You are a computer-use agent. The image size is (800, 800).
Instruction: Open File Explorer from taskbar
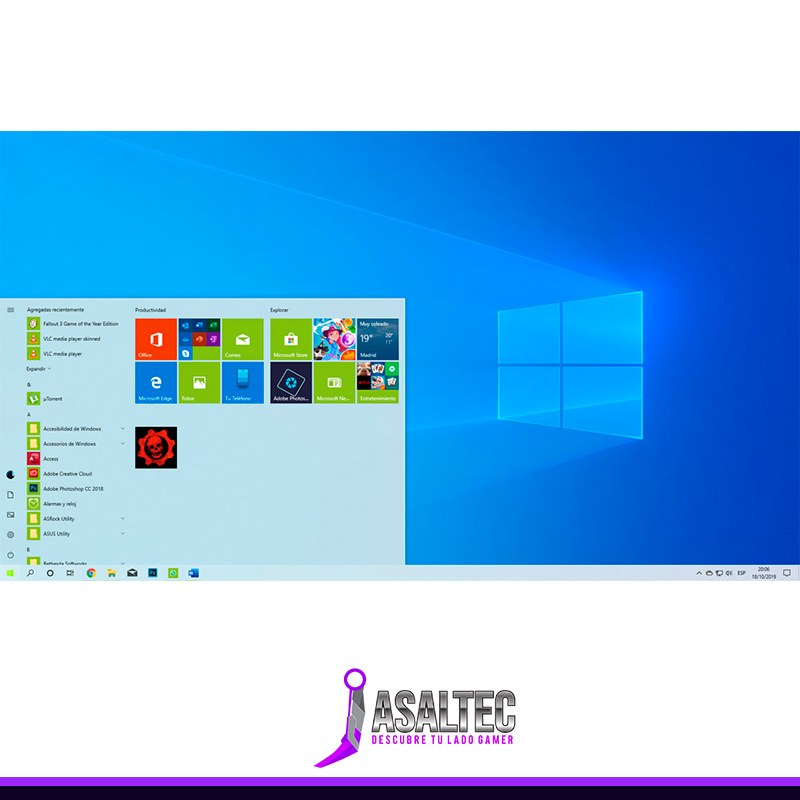pos(111,573)
